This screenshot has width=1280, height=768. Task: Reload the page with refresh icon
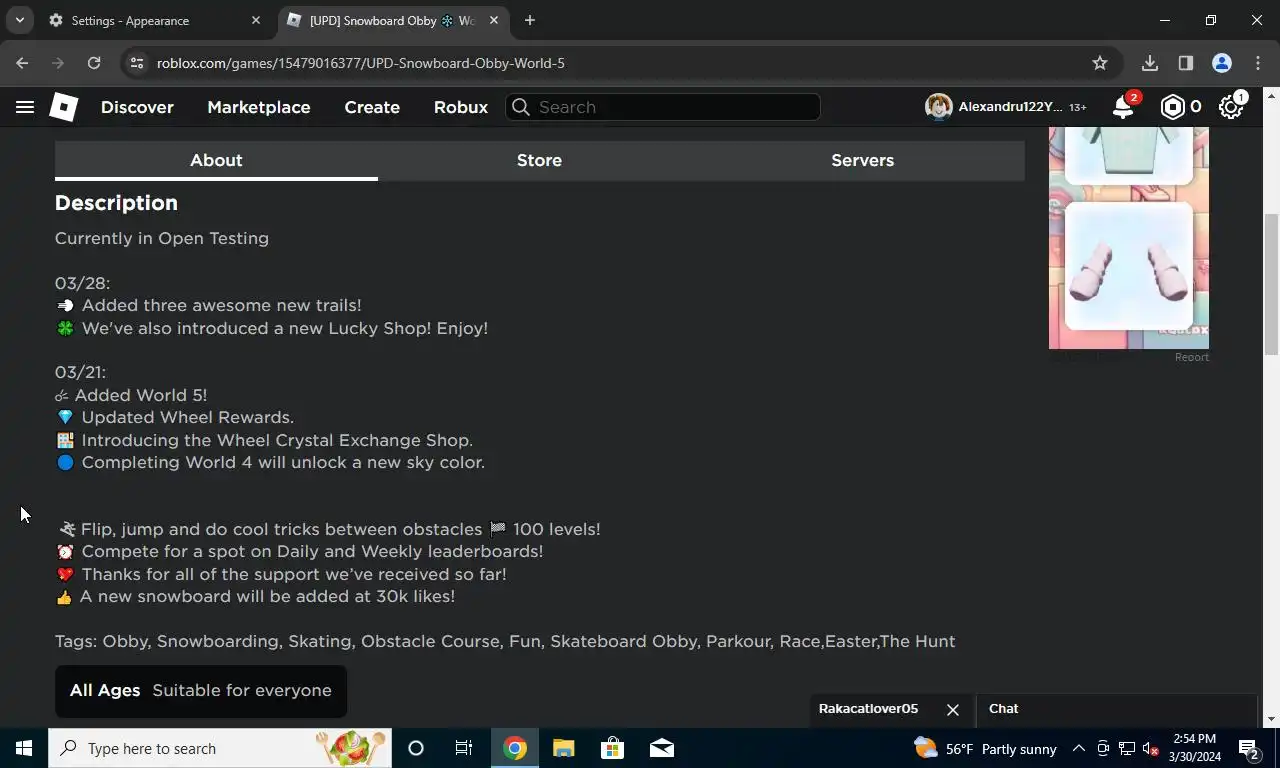(94, 63)
